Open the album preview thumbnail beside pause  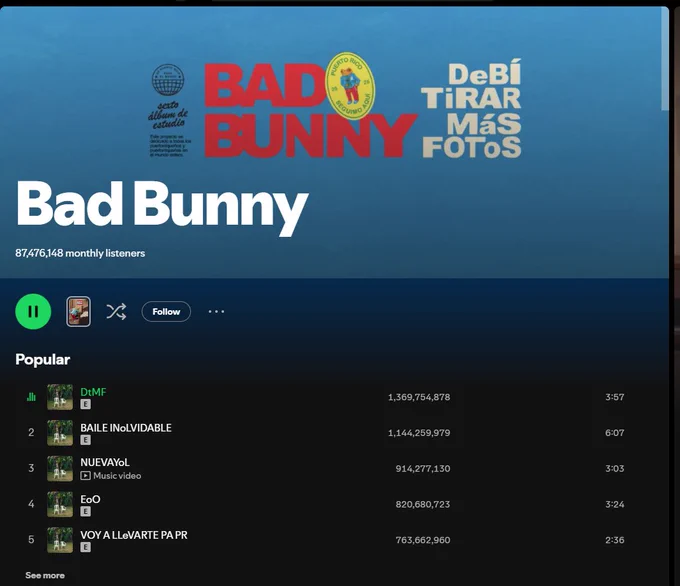point(78,311)
